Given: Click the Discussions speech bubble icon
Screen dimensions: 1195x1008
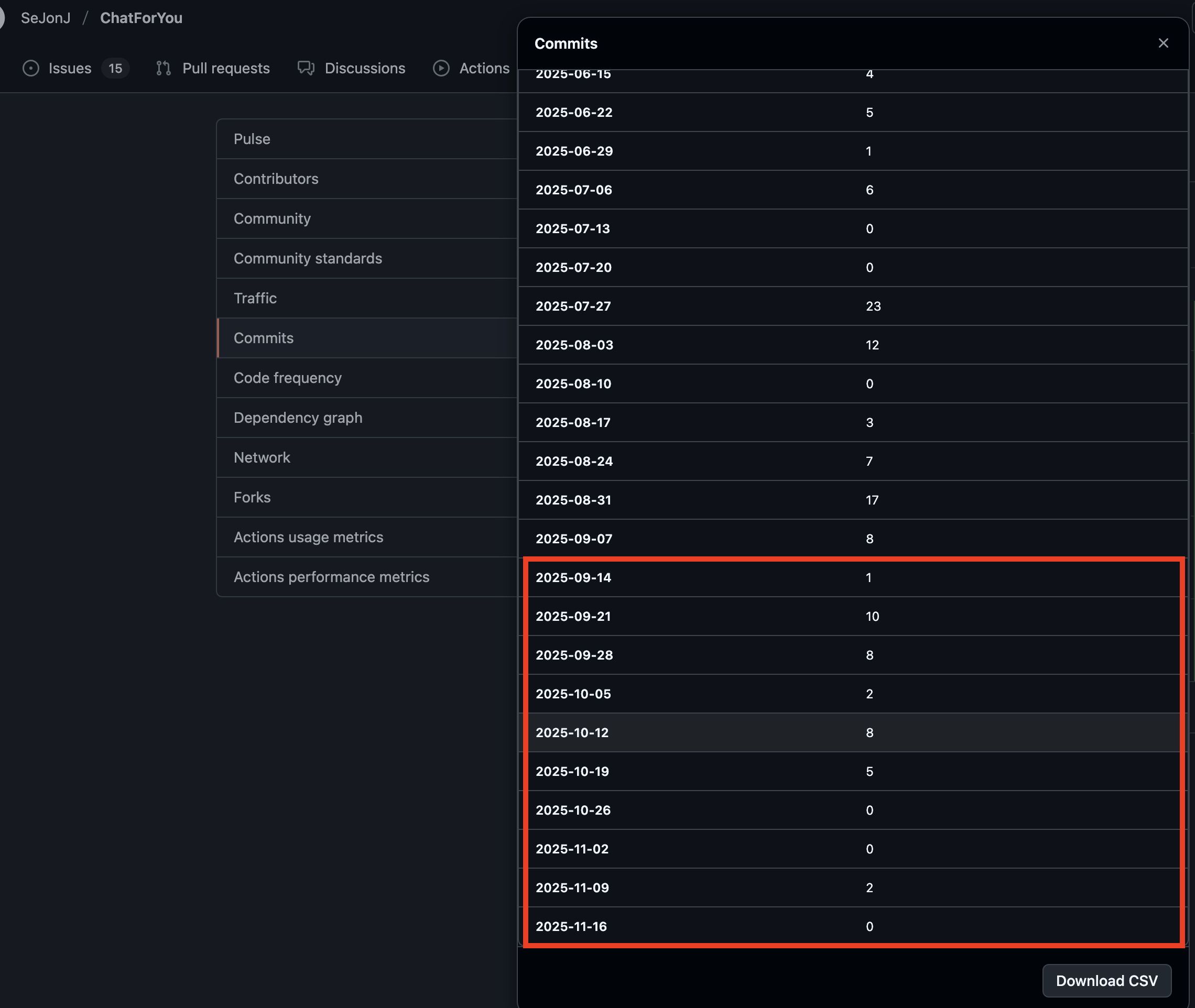Looking at the screenshot, I should click(306, 69).
